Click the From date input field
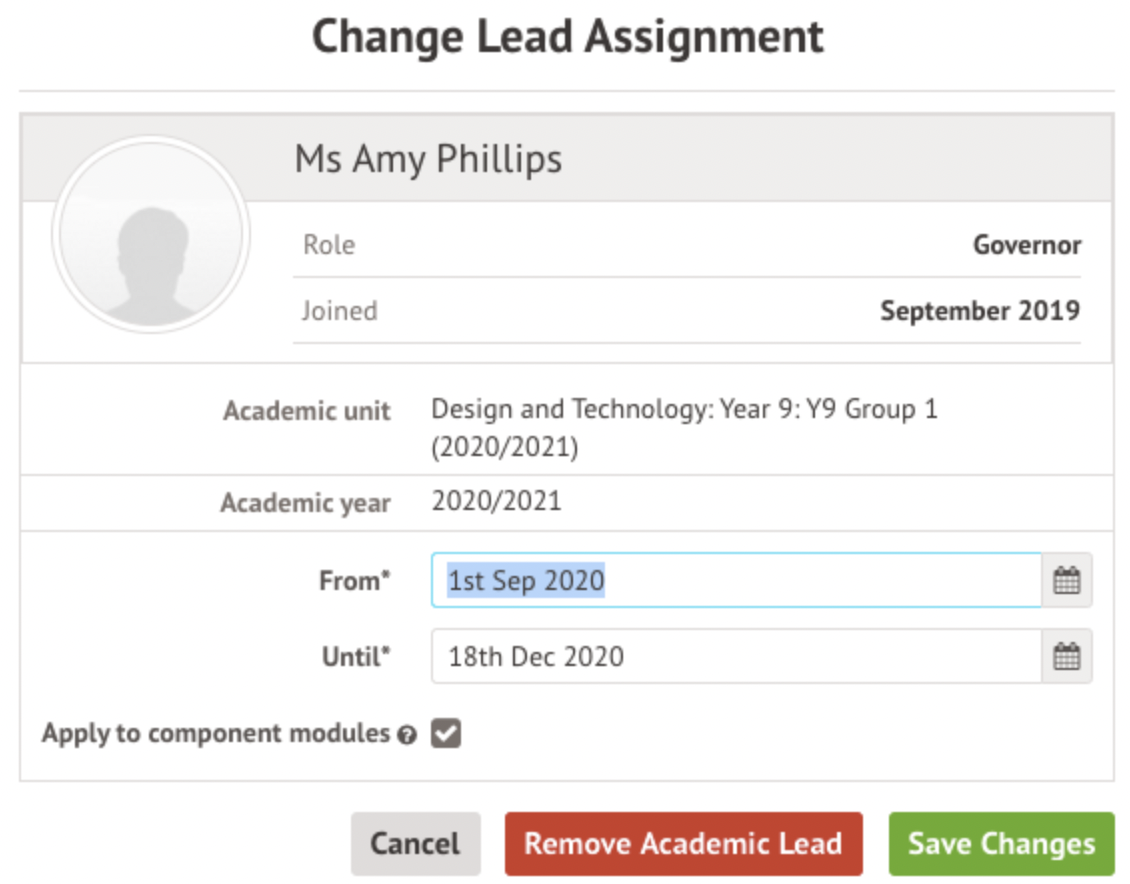1130x884 pixels. click(x=735, y=581)
